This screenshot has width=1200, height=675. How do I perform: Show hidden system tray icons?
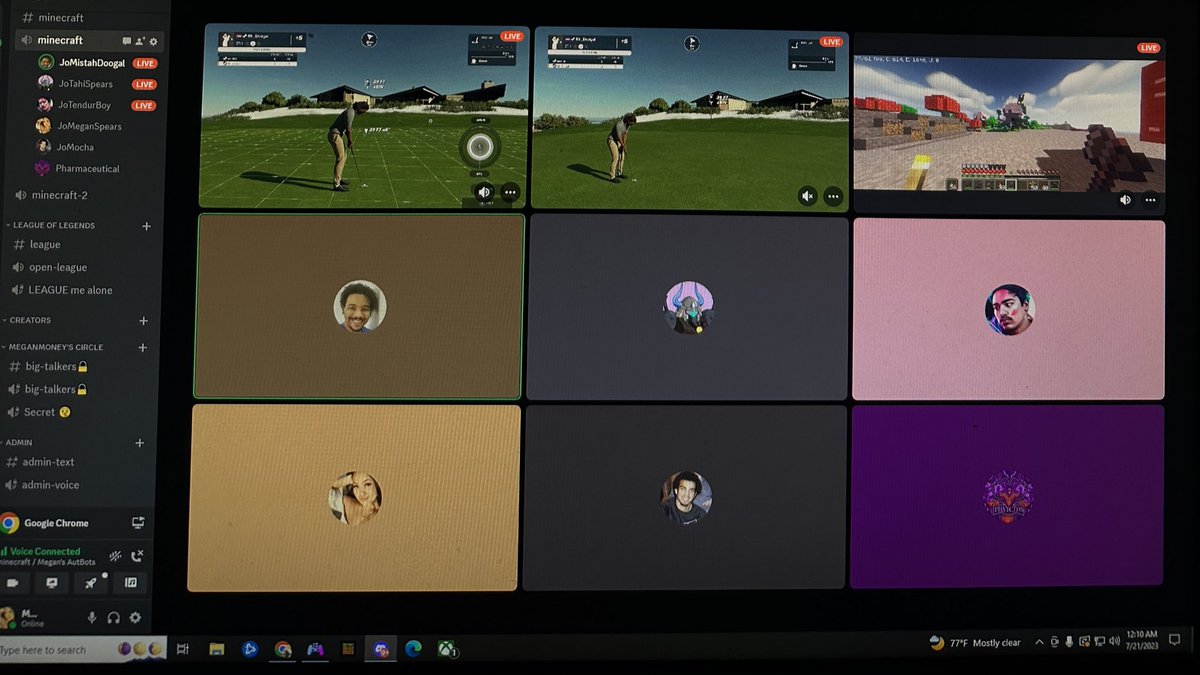[1040, 642]
